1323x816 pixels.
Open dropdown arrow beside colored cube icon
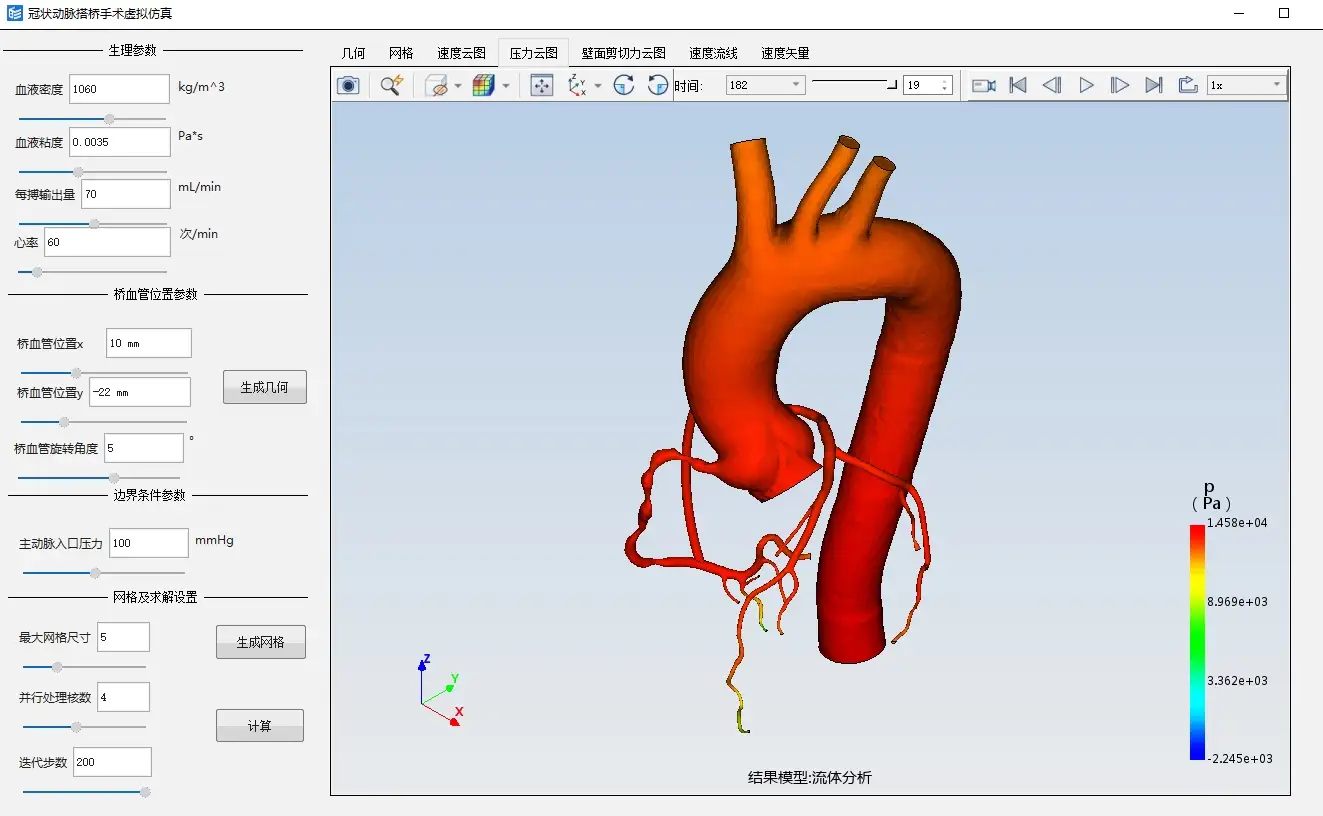click(506, 86)
